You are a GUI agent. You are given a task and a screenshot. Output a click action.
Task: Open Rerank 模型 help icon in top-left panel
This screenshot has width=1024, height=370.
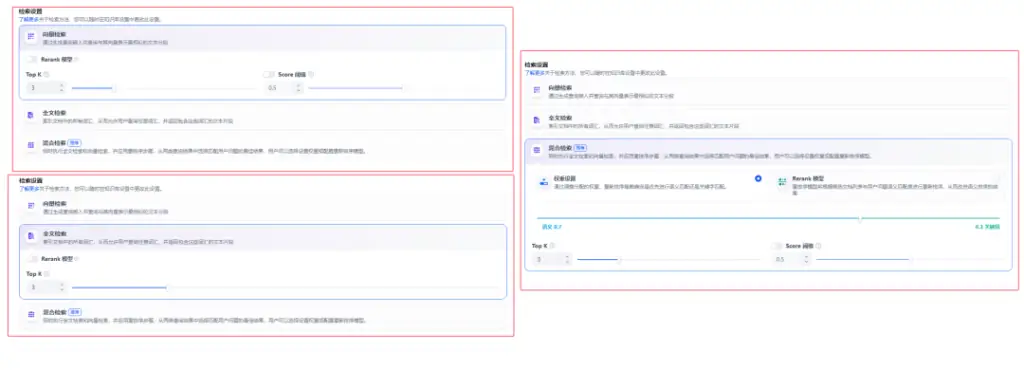tap(76, 59)
